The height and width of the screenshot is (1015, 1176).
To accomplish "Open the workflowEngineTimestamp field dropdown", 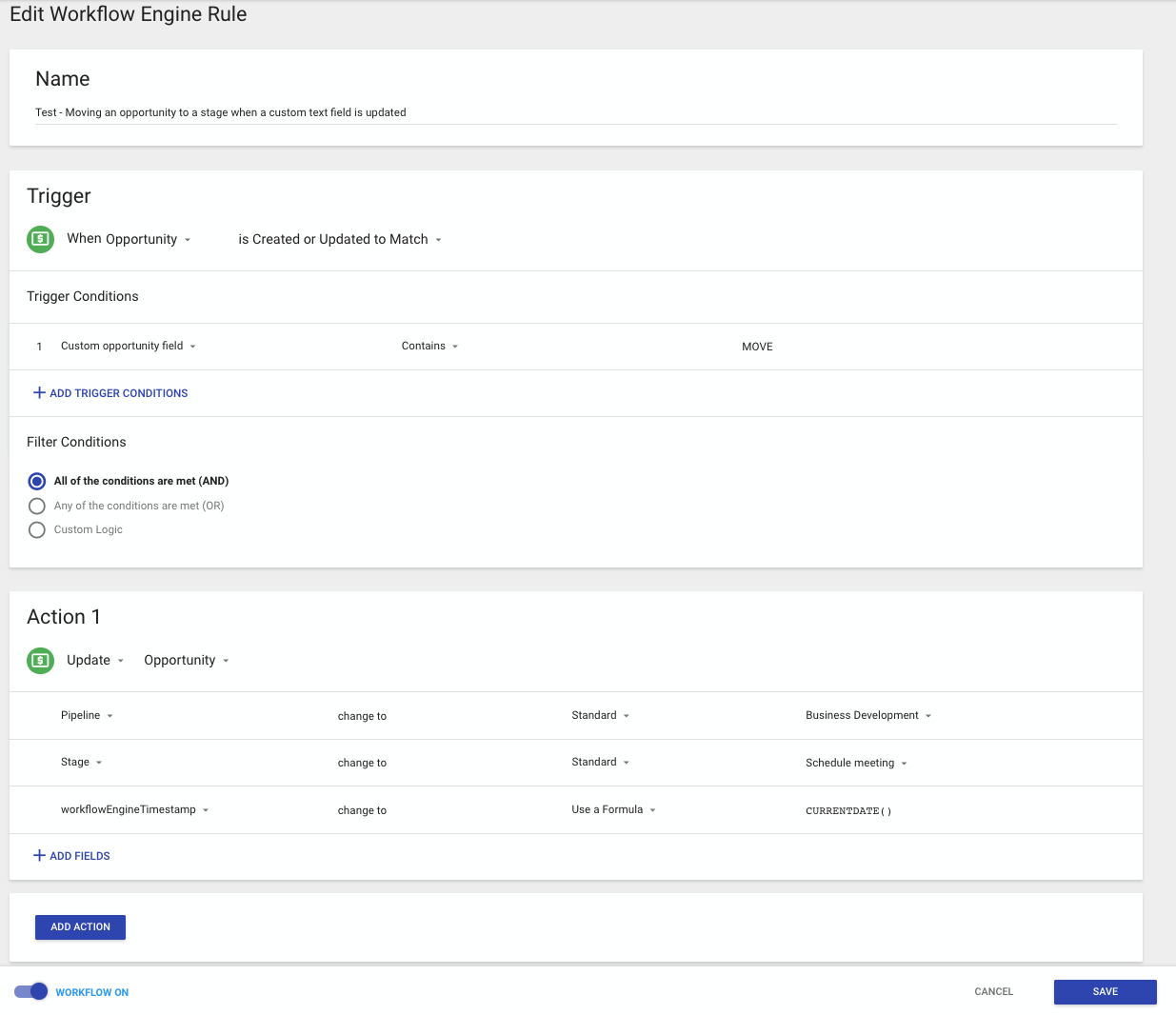I will 134,809.
